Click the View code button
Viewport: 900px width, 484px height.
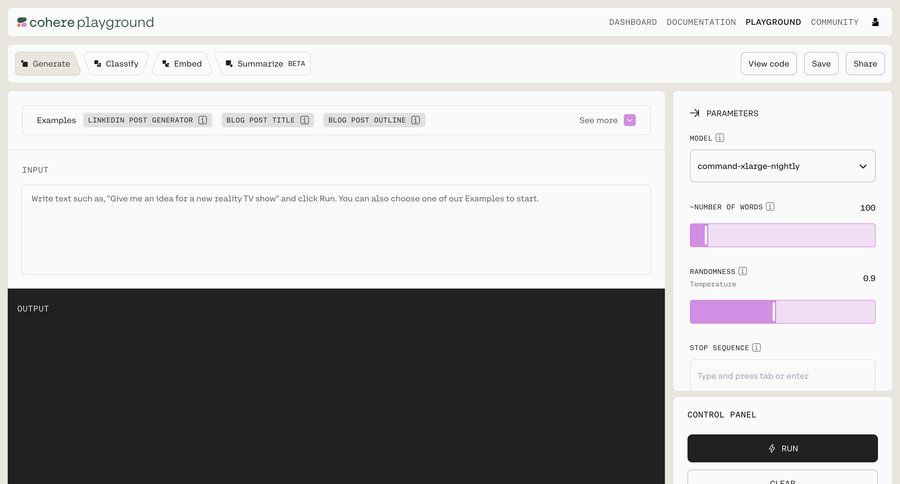pos(769,64)
